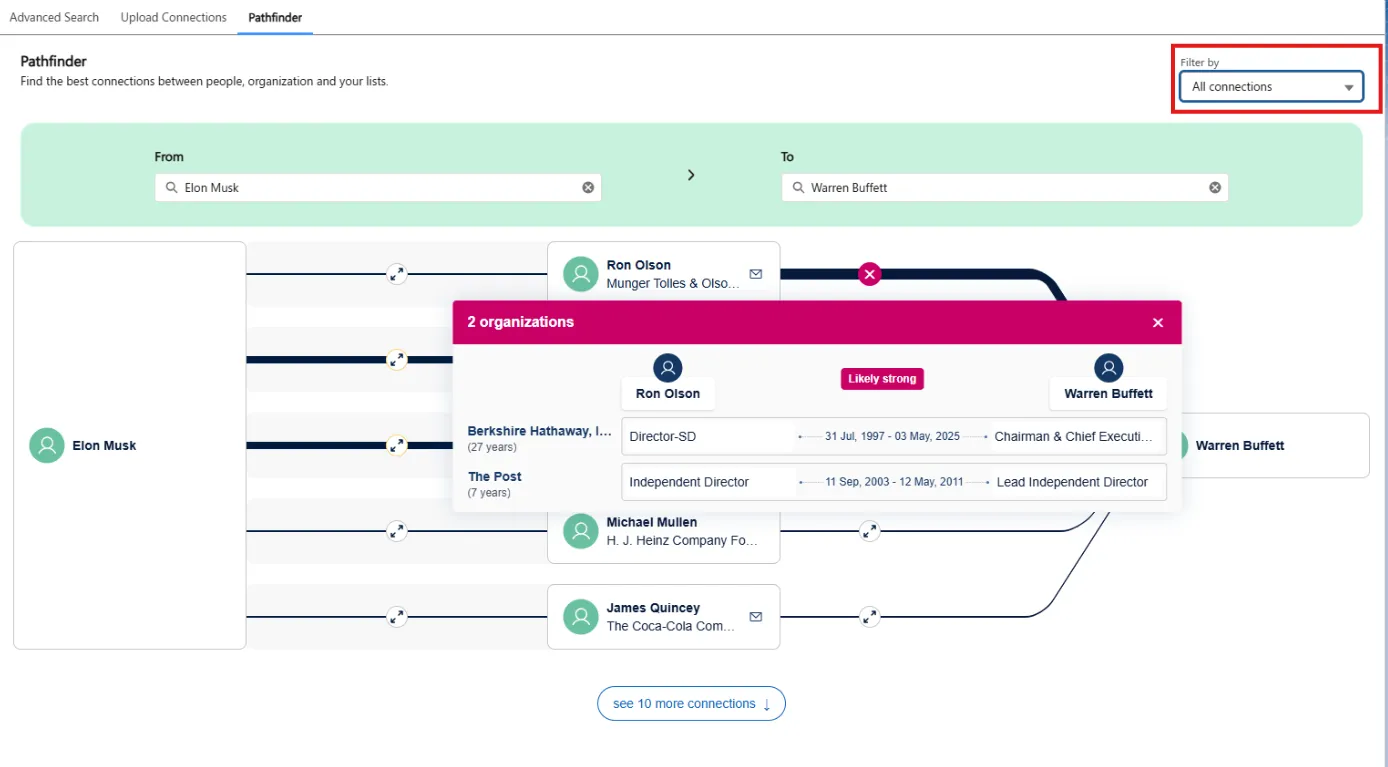
Task: Select the Pathfinder tab
Action: (275, 17)
